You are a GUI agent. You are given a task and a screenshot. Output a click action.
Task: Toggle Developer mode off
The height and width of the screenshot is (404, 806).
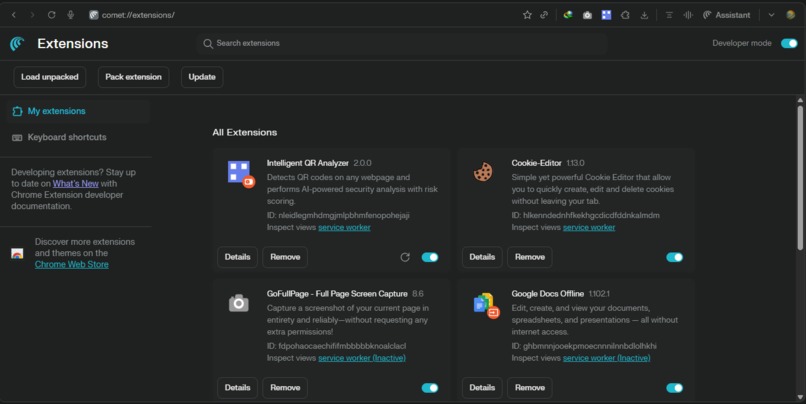click(x=789, y=43)
